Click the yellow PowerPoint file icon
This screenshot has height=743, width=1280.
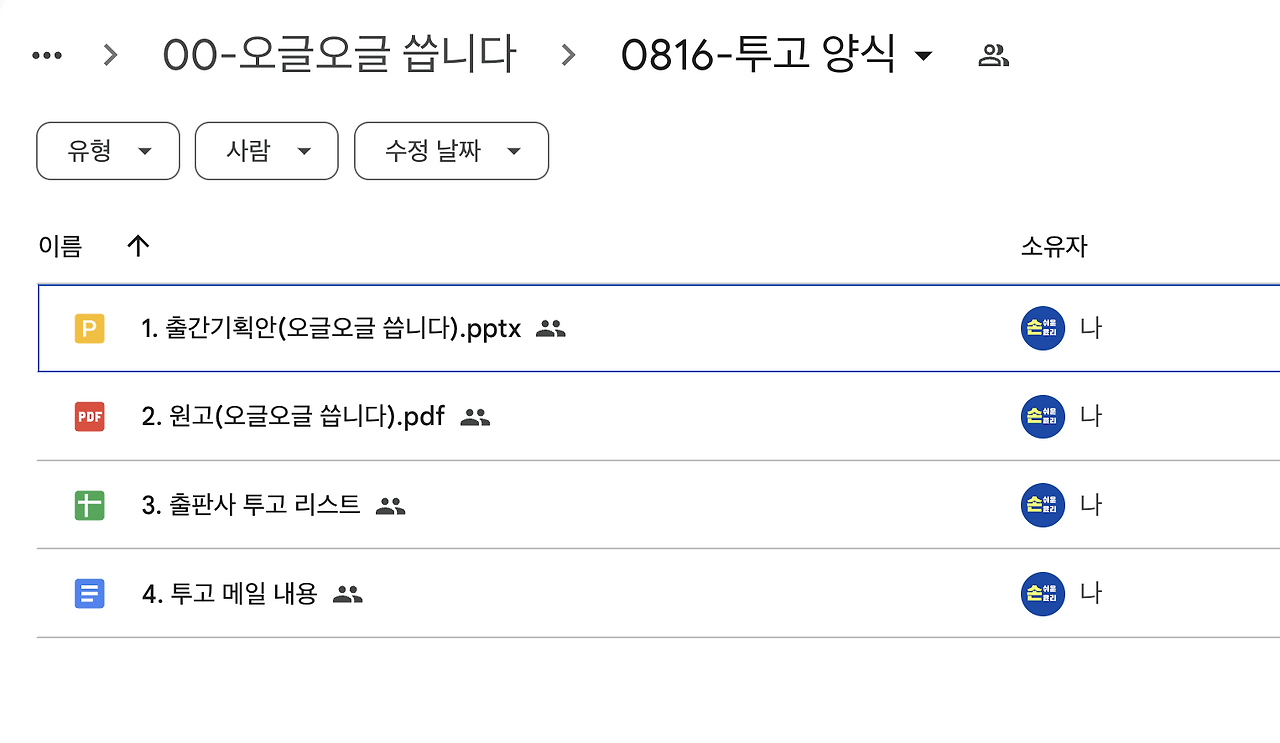(x=89, y=328)
